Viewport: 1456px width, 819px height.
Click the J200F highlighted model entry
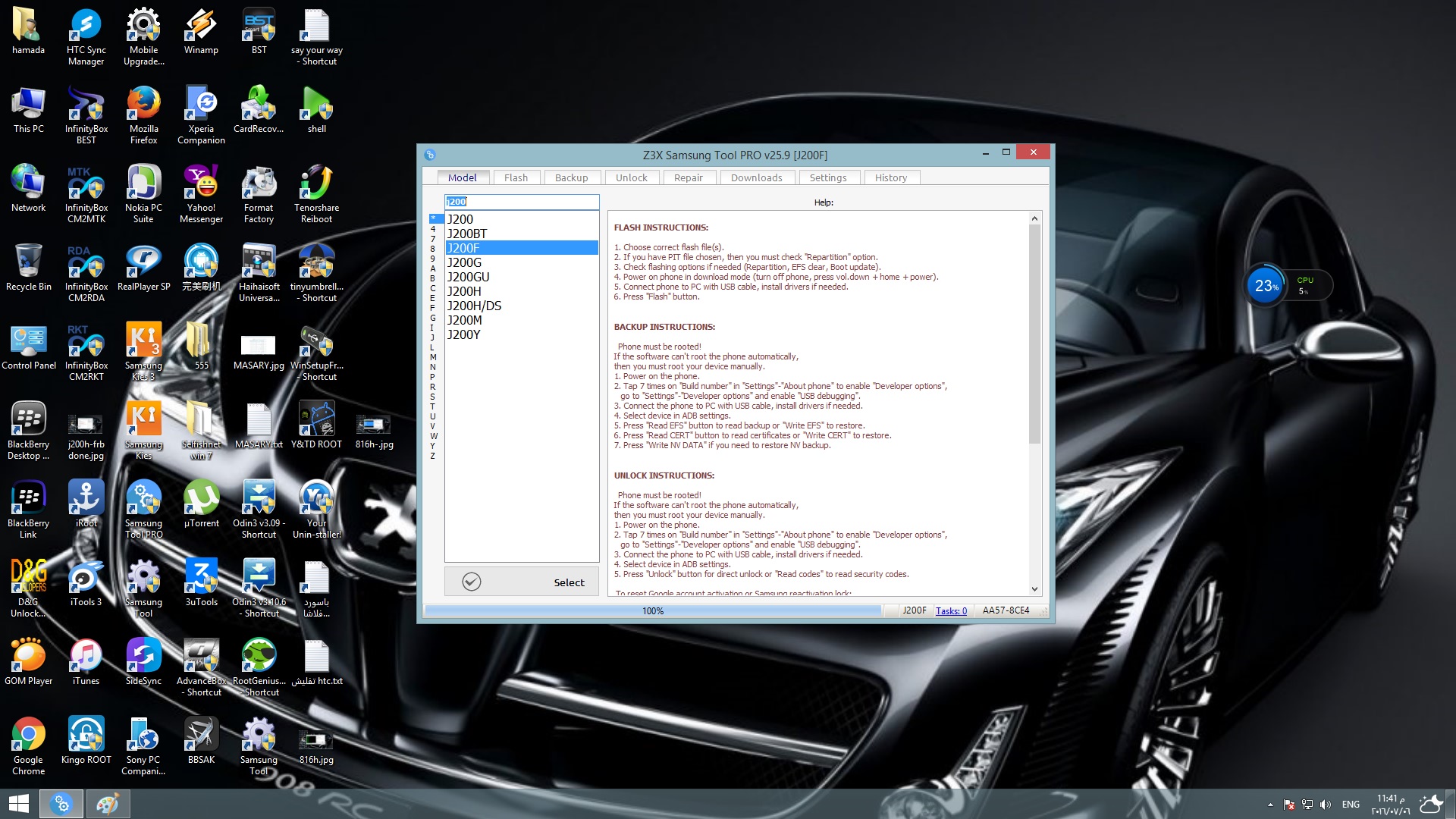coord(522,248)
